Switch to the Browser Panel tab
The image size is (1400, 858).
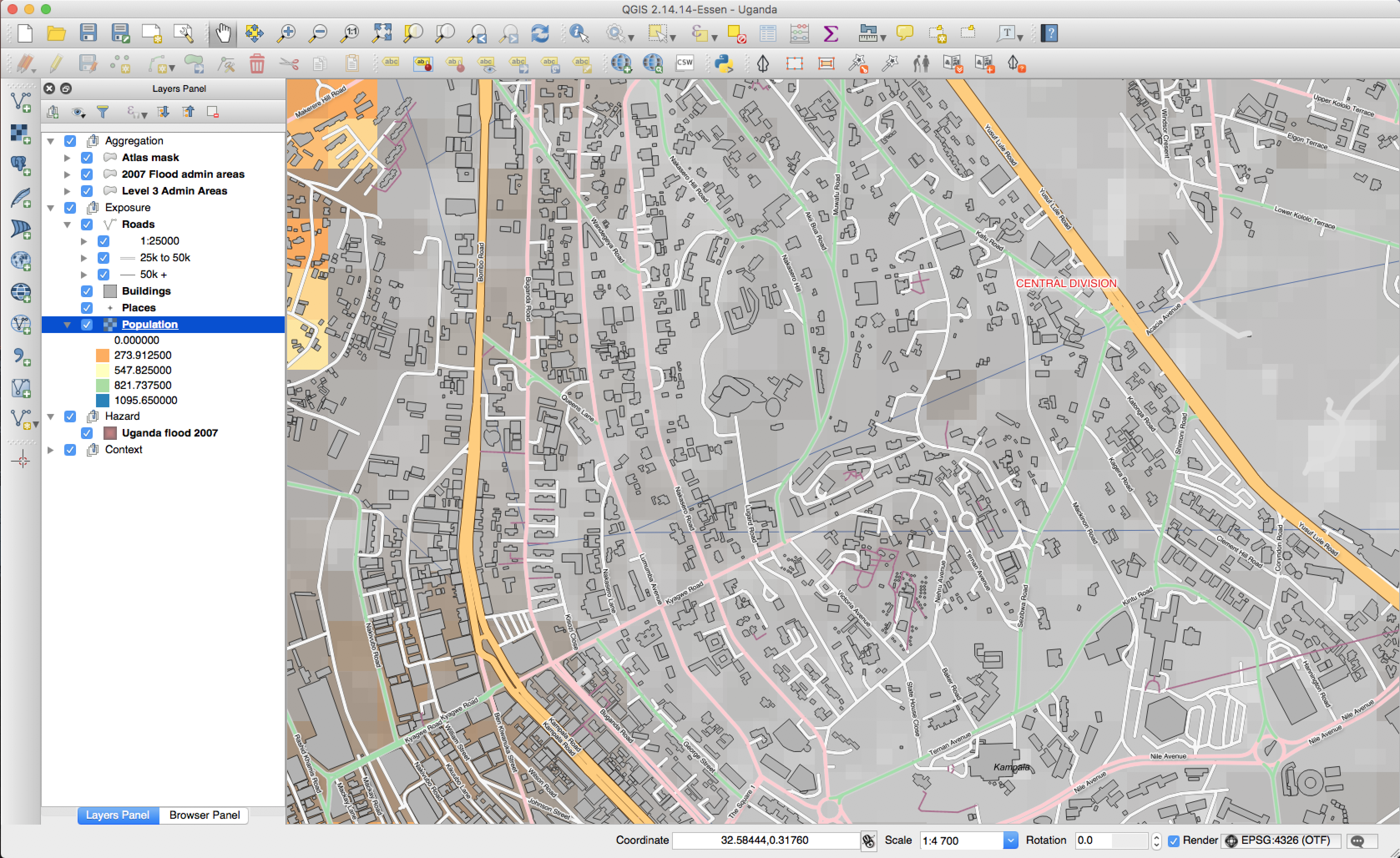click(x=204, y=815)
